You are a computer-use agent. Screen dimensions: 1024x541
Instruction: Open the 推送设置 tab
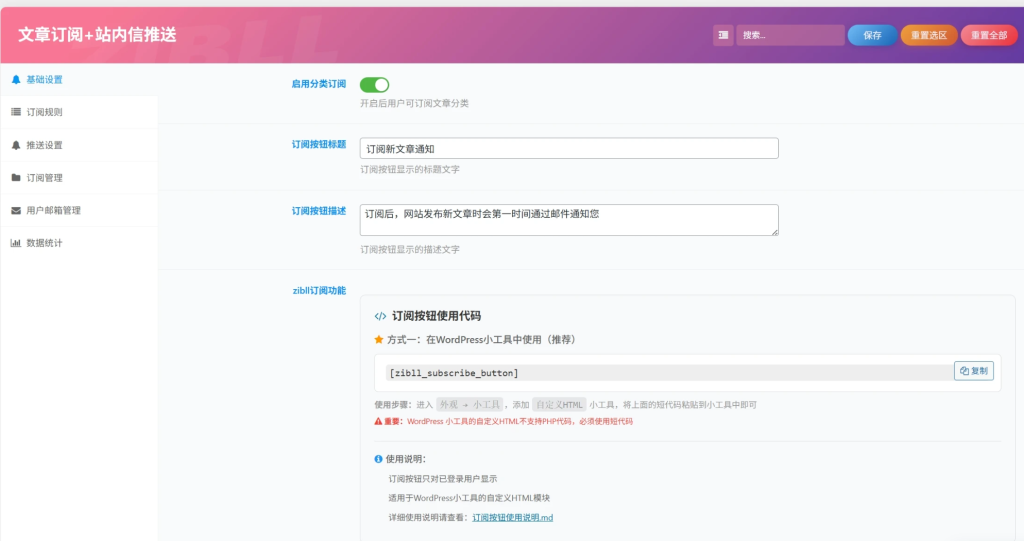(79, 145)
